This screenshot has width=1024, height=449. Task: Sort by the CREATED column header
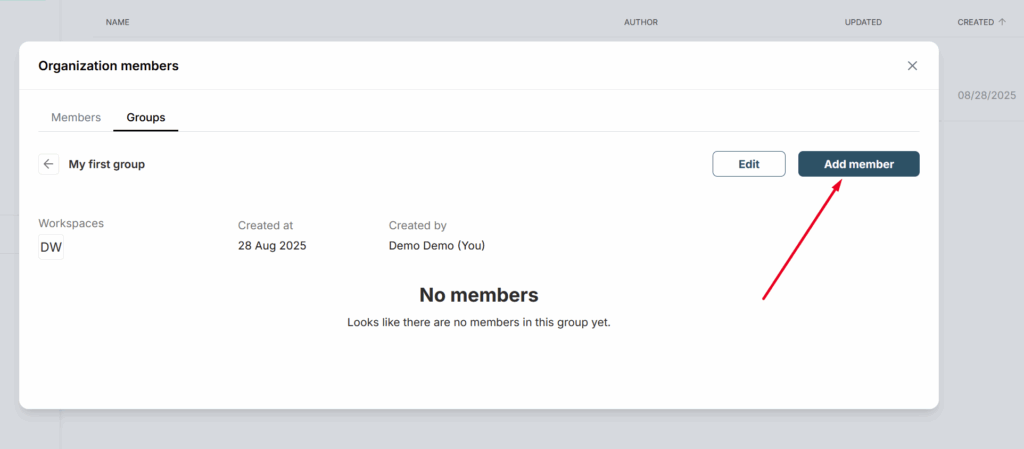pyautogui.click(x=976, y=22)
